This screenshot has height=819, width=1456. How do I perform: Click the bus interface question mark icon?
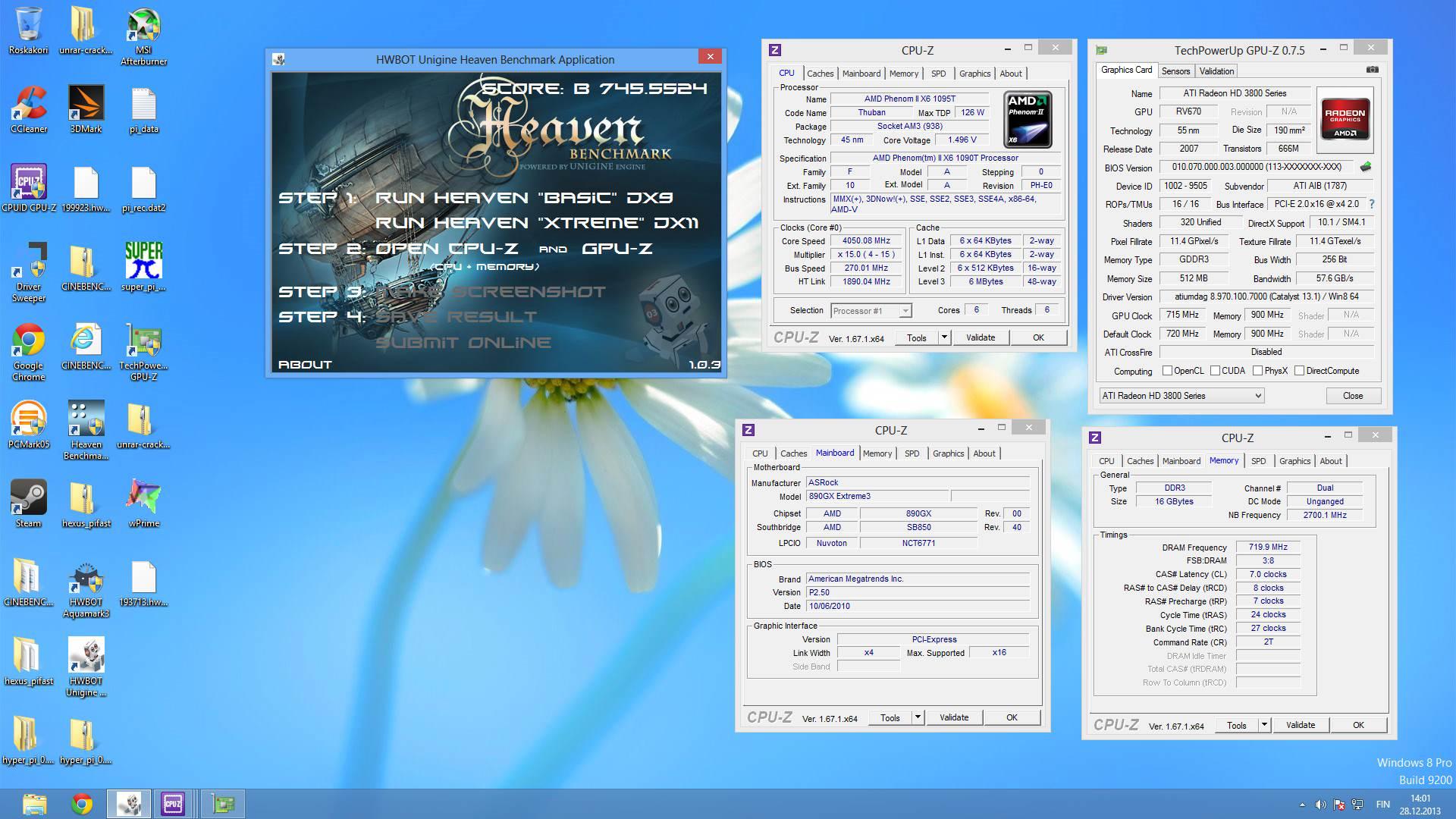[x=1371, y=204]
